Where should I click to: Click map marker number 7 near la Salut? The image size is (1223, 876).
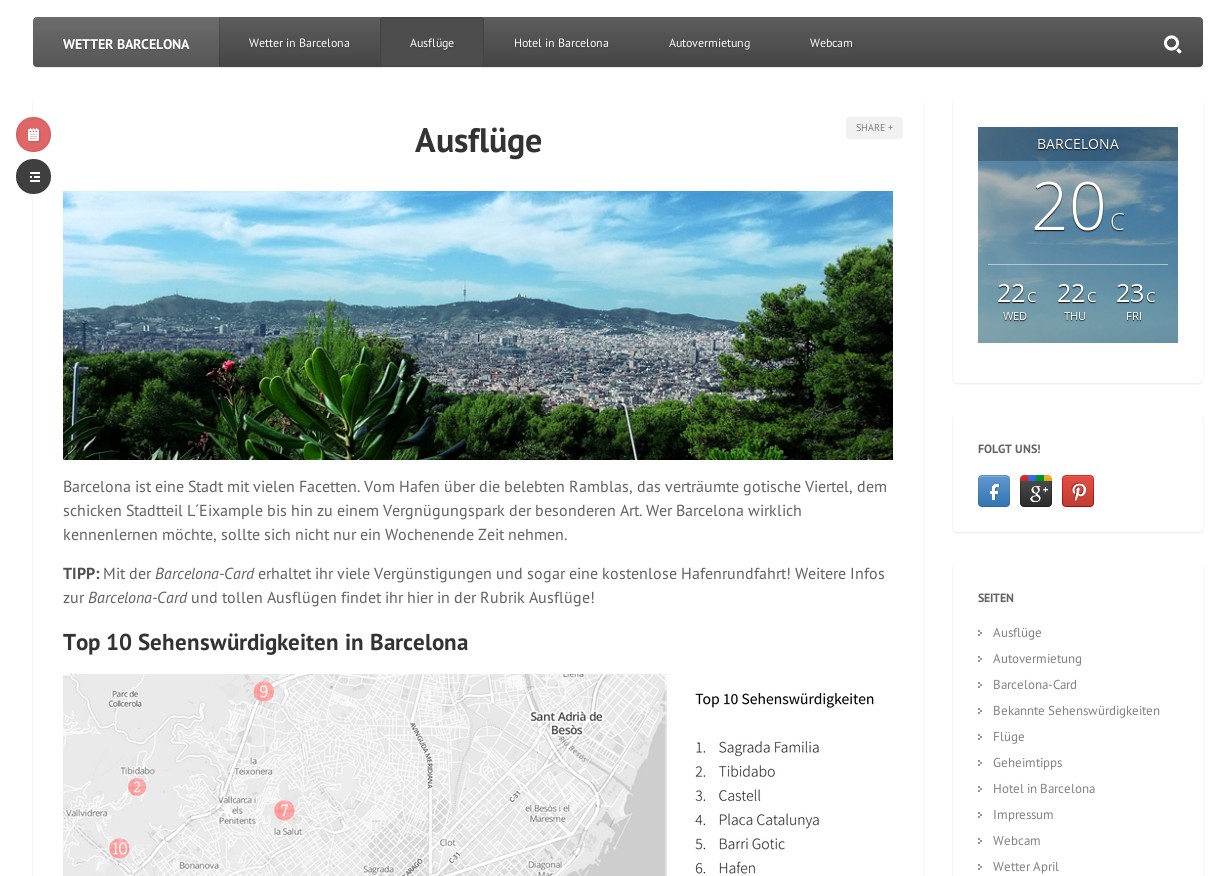pyautogui.click(x=284, y=811)
